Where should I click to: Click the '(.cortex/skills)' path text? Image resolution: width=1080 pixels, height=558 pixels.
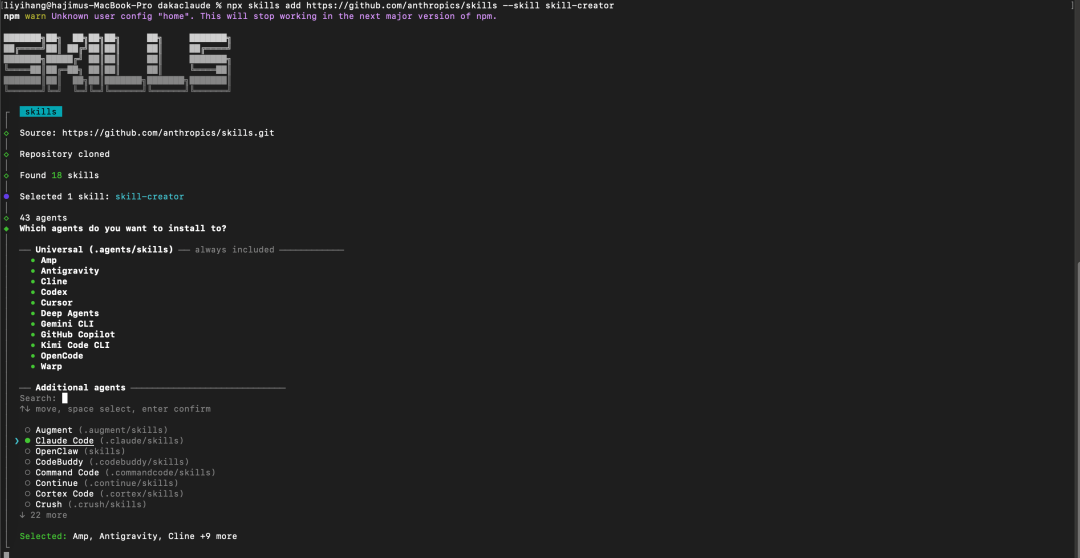pyautogui.click(x=142, y=494)
